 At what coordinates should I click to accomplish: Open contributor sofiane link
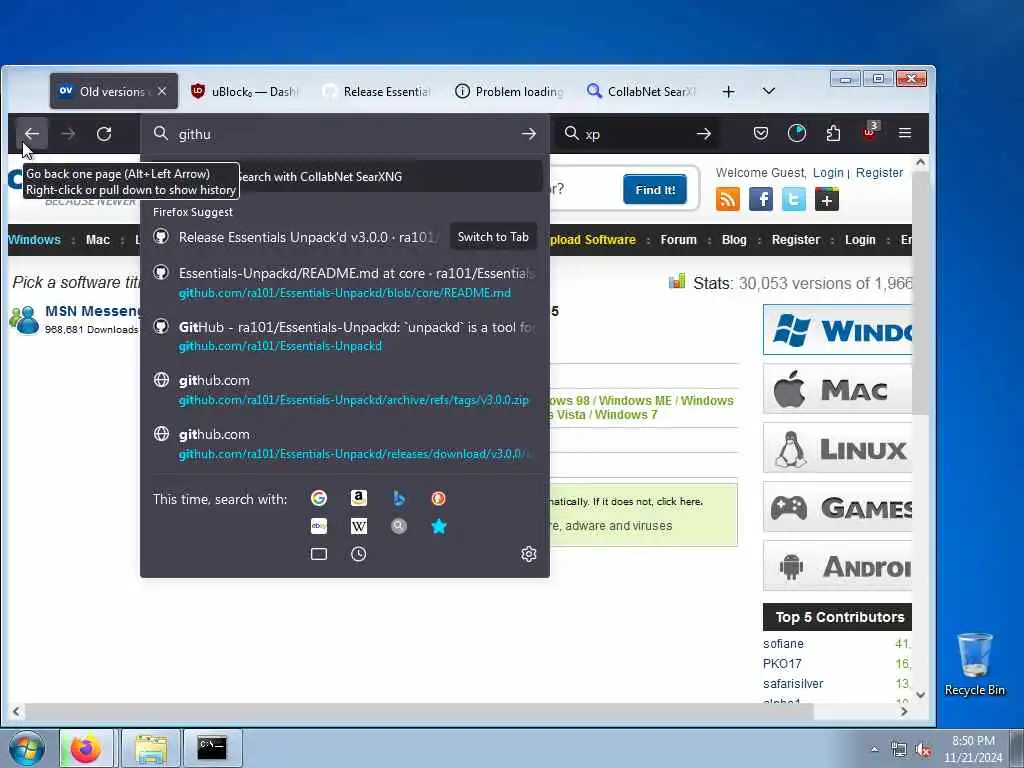(x=783, y=644)
